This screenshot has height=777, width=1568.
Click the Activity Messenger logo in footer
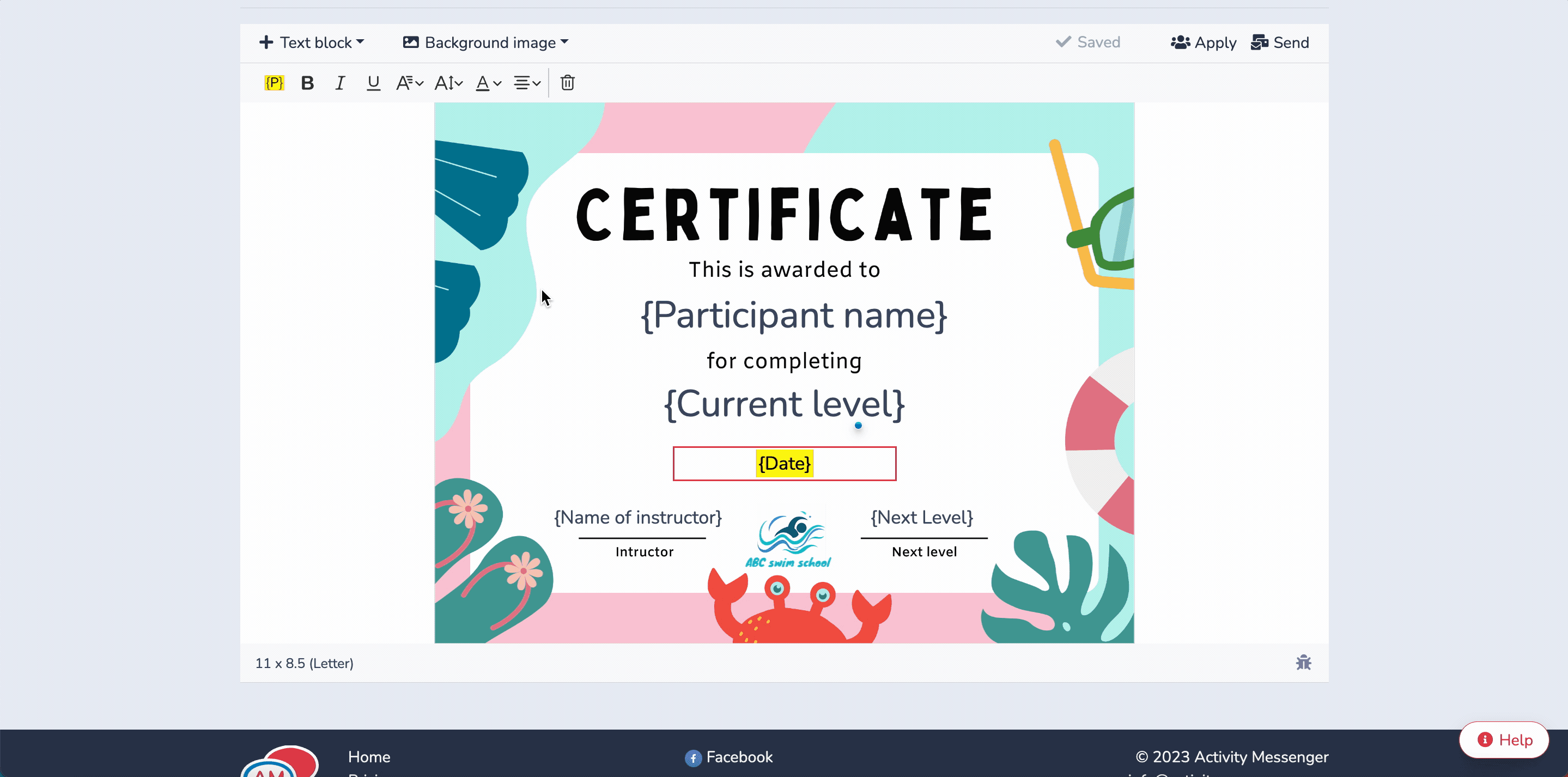(280, 761)
